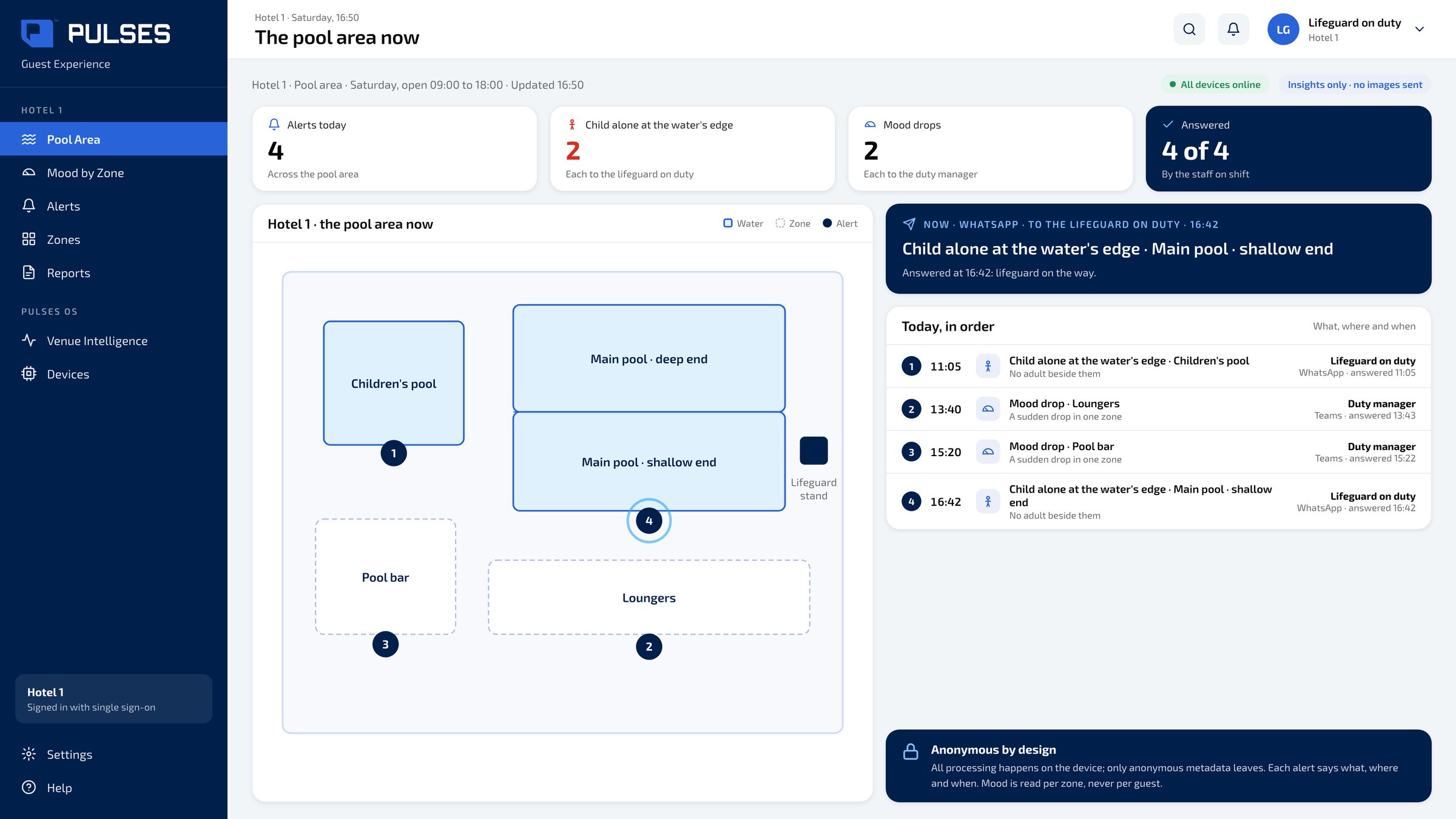Click the child icon in the 11:05 row
1456x819 pixels.
pos(988,366)
